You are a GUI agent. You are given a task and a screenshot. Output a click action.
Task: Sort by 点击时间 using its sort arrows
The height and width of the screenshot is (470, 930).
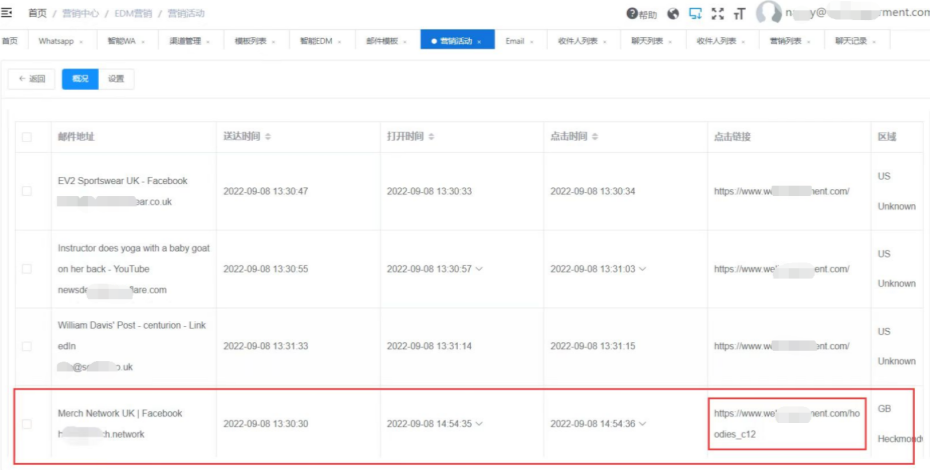pos(595,137)
